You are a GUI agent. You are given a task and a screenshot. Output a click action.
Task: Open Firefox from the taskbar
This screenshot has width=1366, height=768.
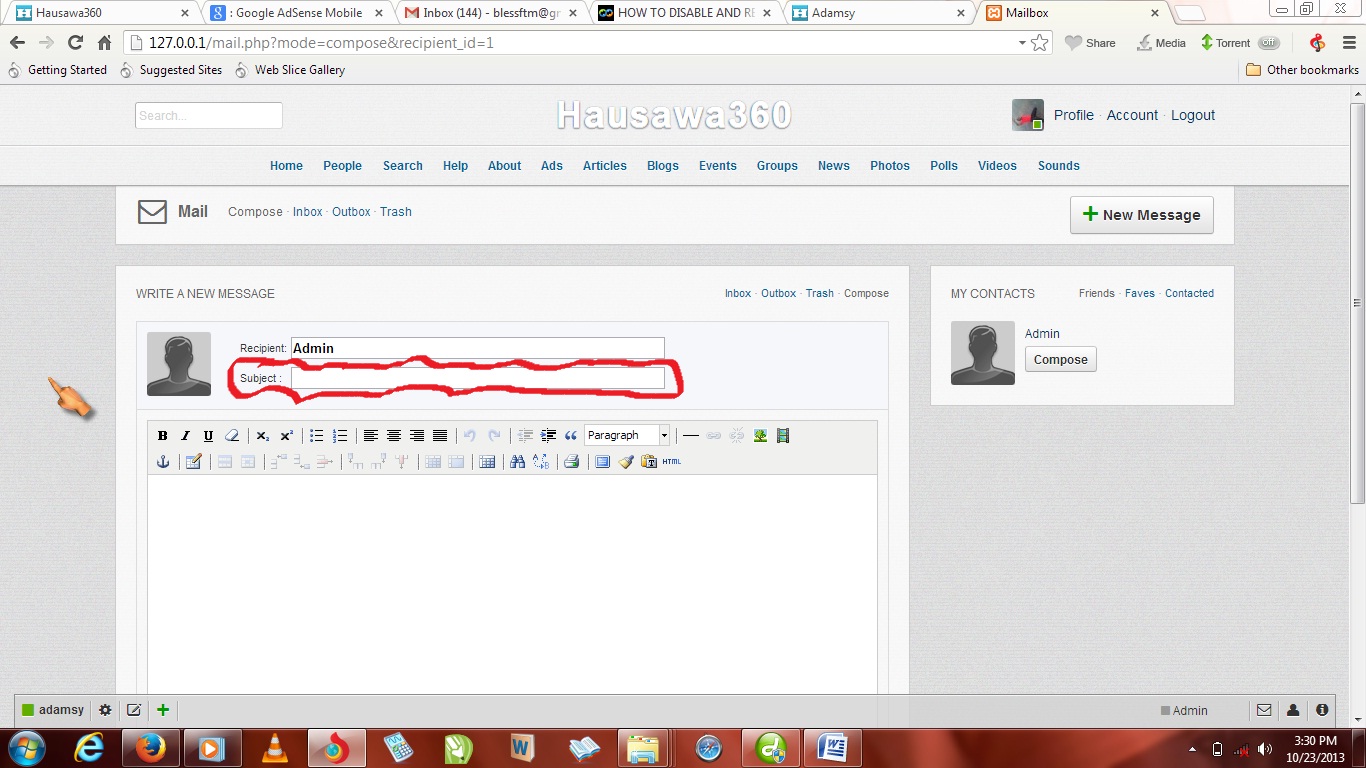(149, 748)
